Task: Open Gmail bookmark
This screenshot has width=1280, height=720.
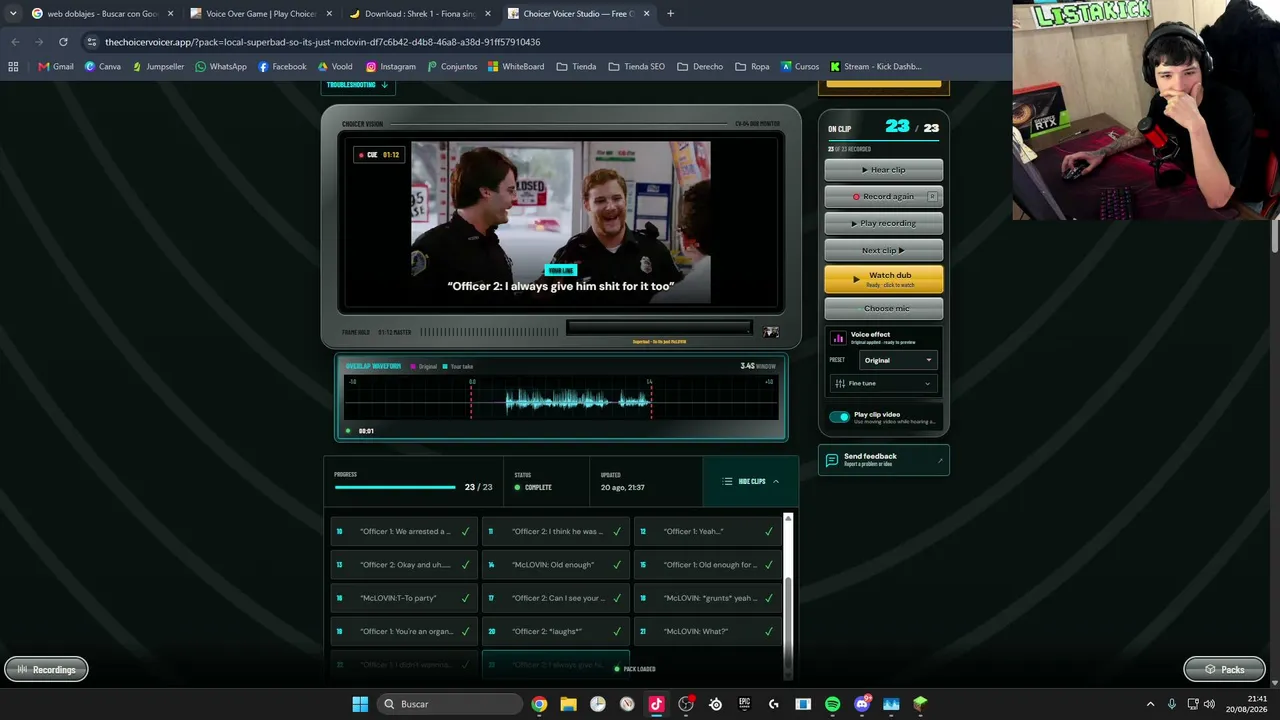Action: (56, 67)
